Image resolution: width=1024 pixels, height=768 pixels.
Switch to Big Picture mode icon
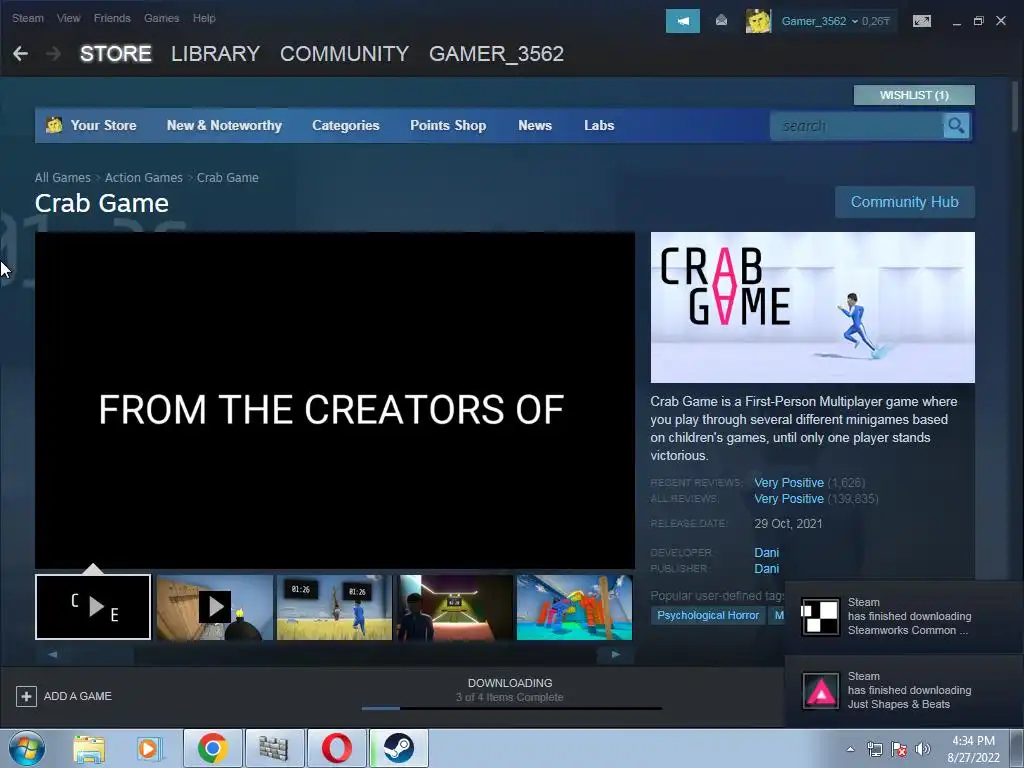coord(921,21)
